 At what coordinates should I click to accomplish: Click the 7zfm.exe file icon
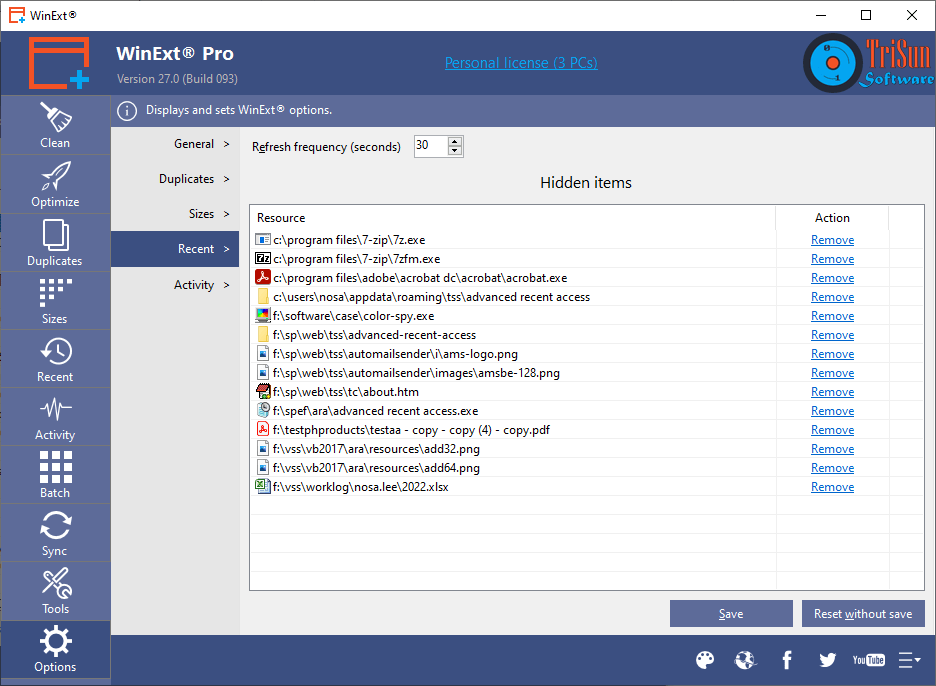263,259
